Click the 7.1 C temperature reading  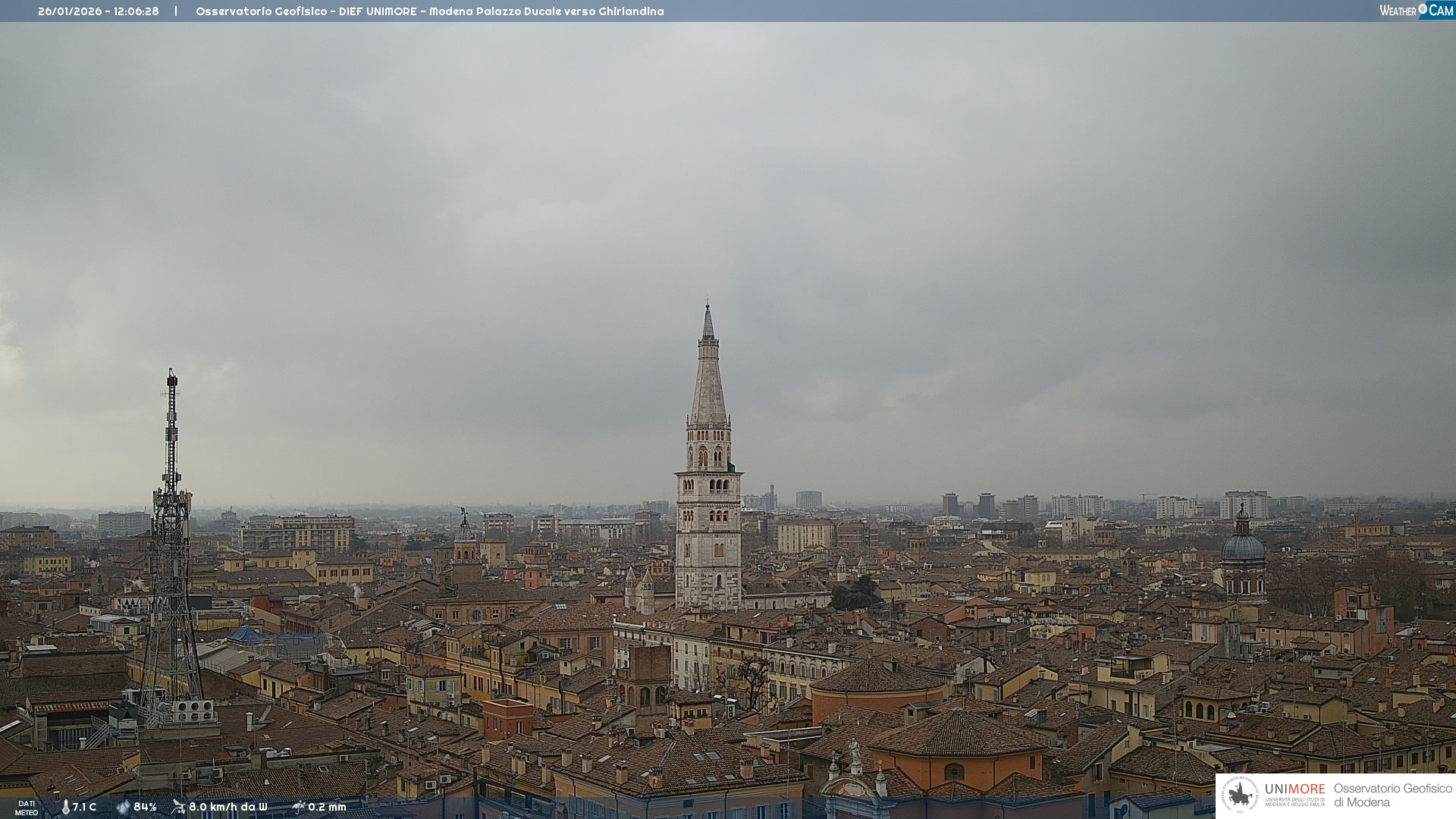click(x=84, y=807)
